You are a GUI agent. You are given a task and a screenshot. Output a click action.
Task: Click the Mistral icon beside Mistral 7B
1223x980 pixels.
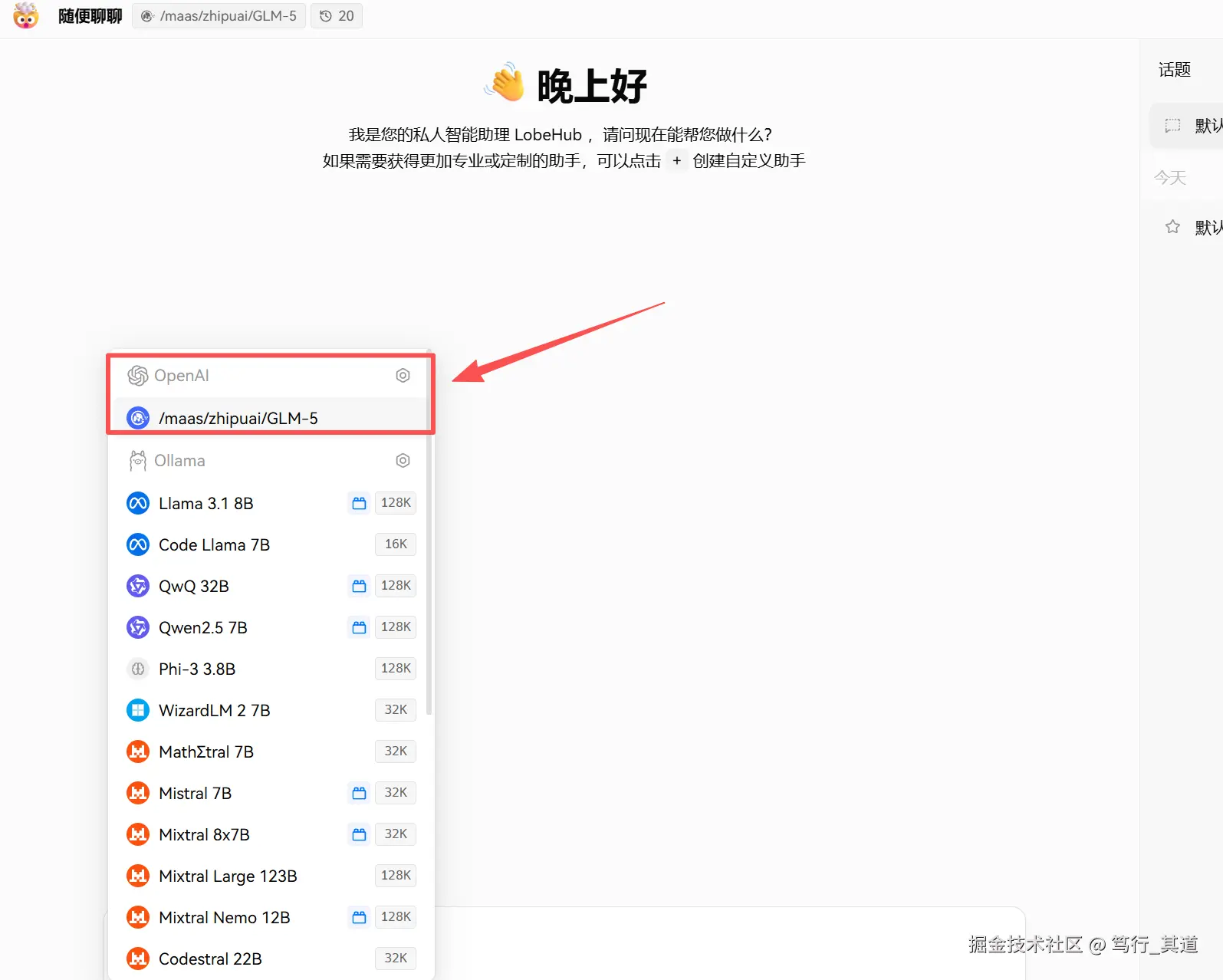pyautogui.click(x=138, y=793)
